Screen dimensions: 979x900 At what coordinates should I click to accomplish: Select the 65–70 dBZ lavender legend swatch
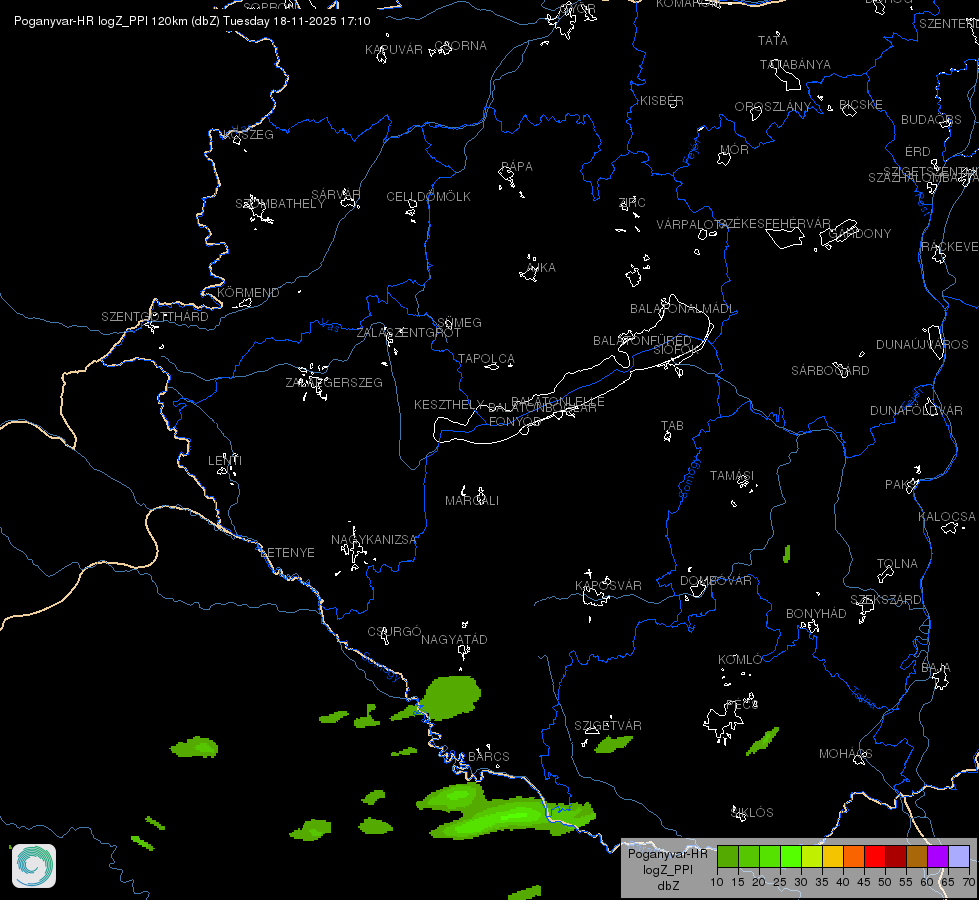pyautogui.click(x=958, y=856)
